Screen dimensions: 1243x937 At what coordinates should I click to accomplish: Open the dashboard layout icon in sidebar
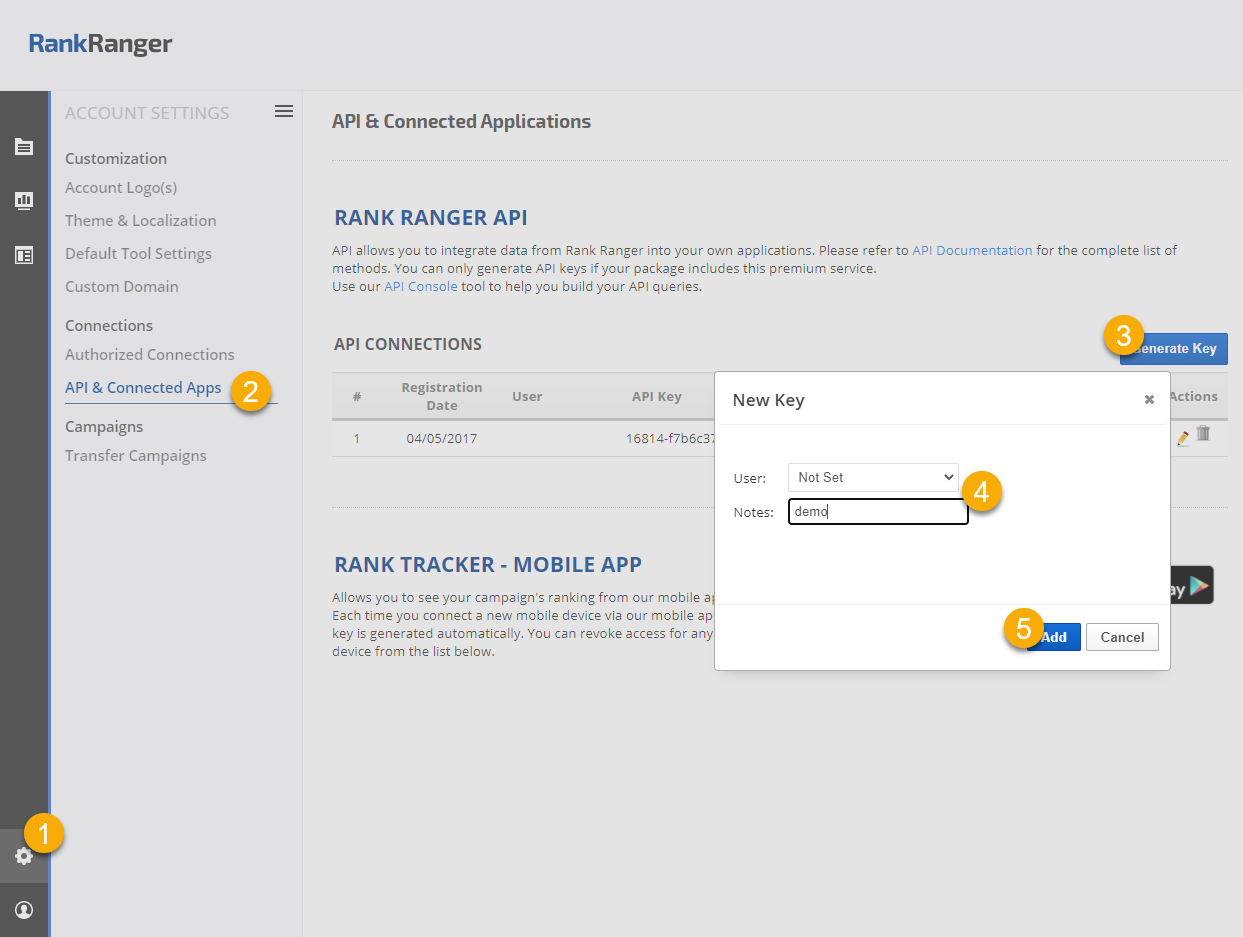pyautogui.click(x=24, y=255)
